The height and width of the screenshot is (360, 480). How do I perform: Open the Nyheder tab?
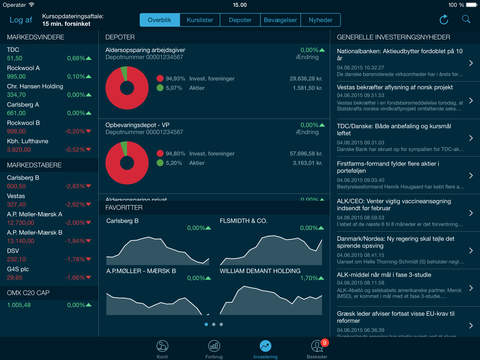point(320,20)
